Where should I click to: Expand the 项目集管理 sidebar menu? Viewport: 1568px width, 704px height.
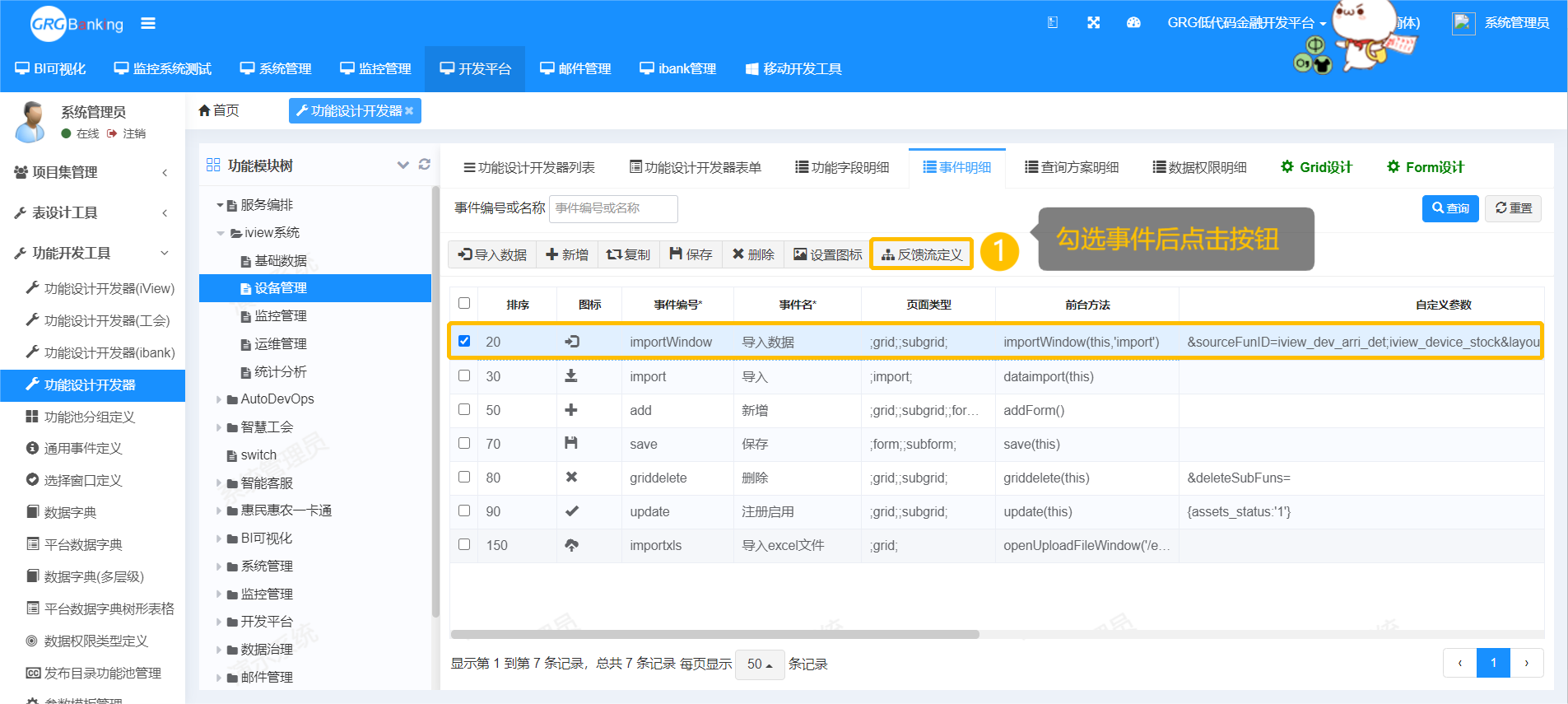(92, 172)
